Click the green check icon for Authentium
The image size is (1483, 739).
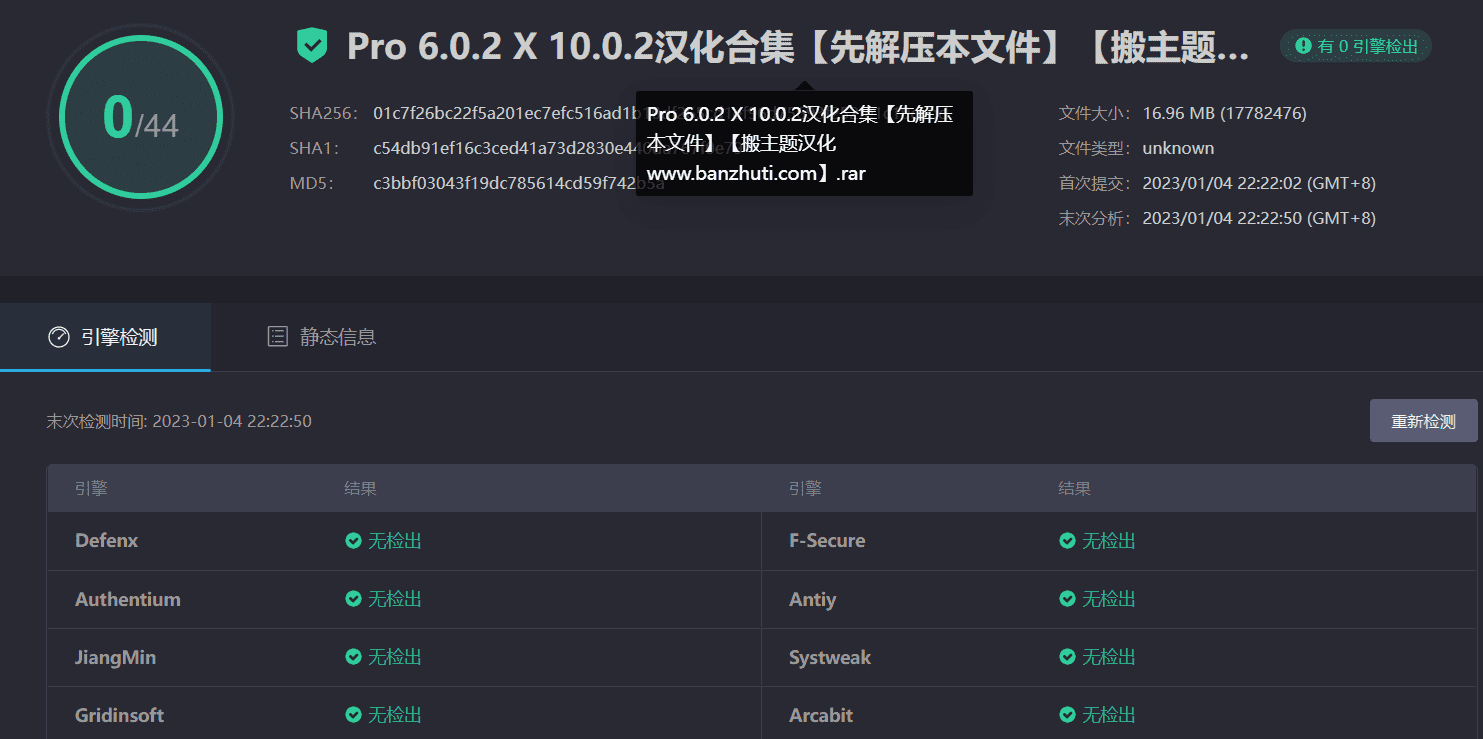click(353, 599)
